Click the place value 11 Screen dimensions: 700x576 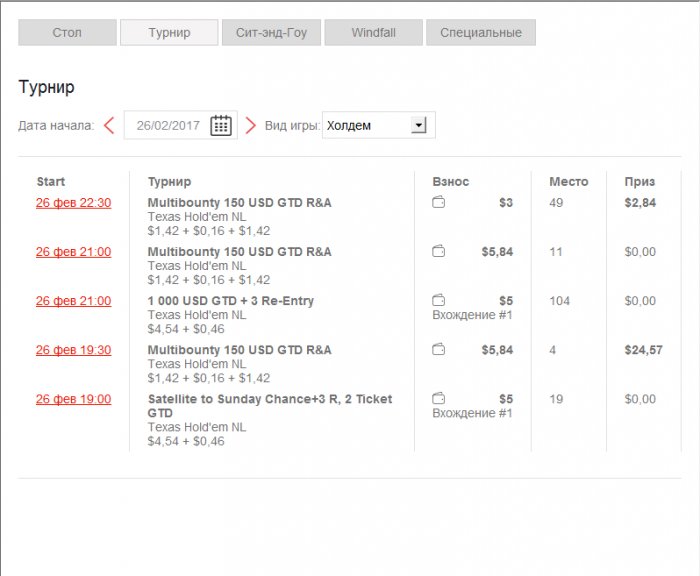click(x=556, y=252)
